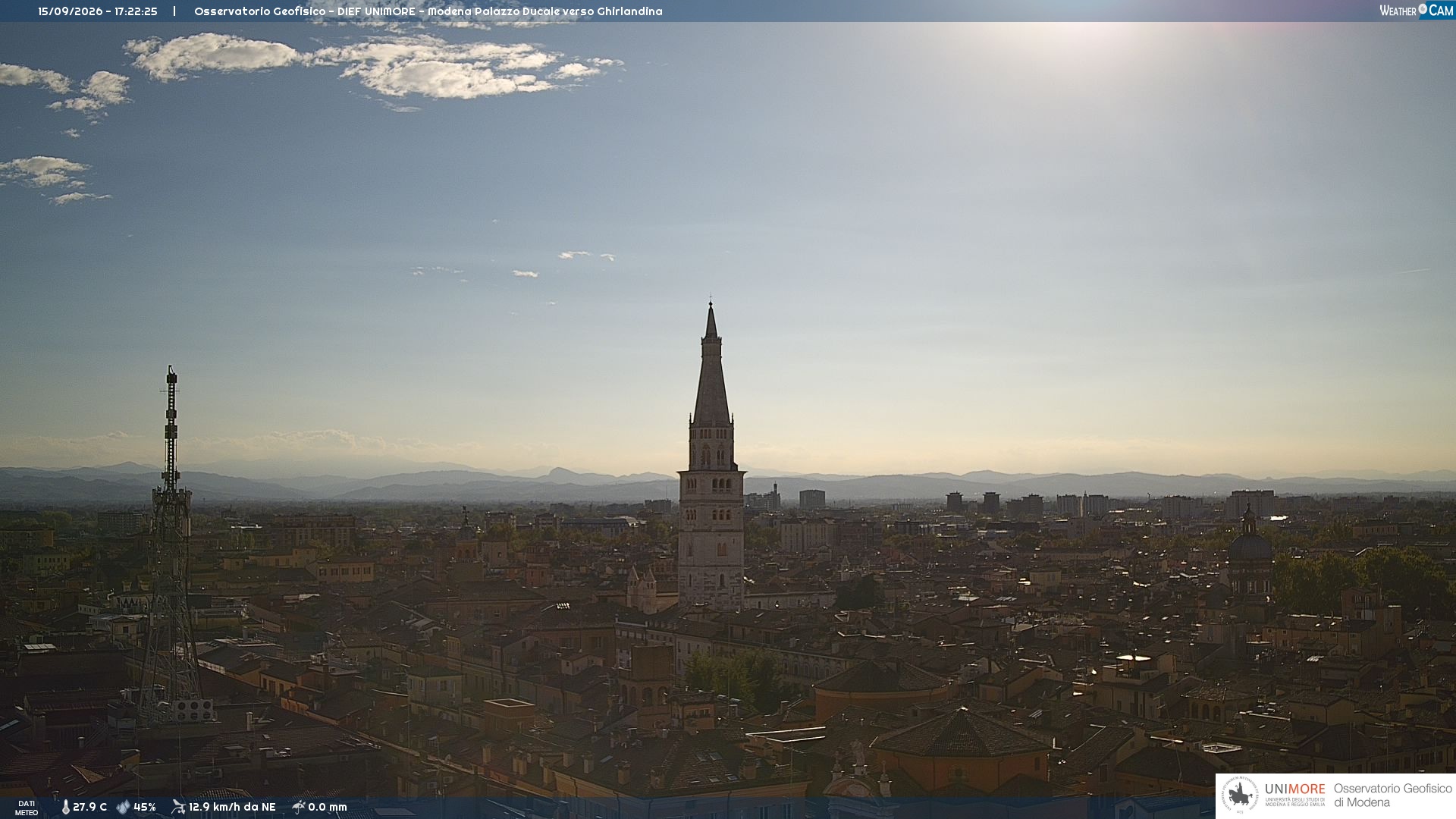Click the large white cloud in sky

372,66
